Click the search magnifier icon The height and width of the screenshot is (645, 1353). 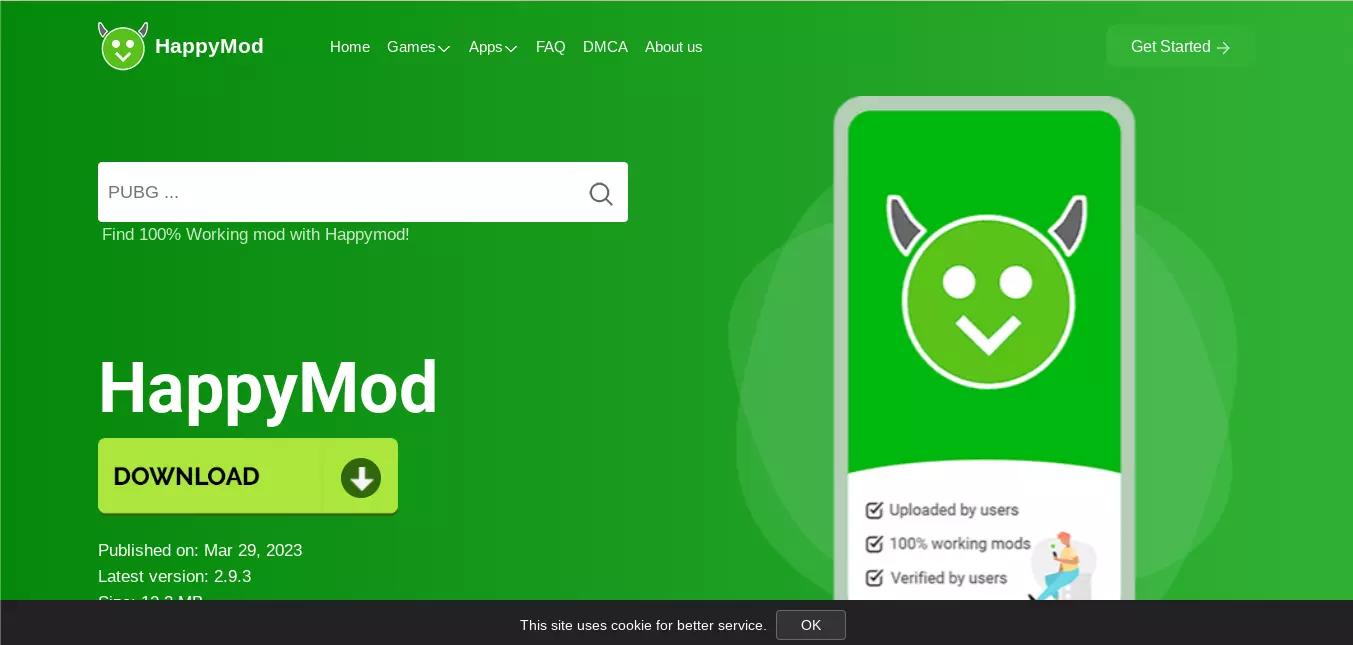click(600, 193)
